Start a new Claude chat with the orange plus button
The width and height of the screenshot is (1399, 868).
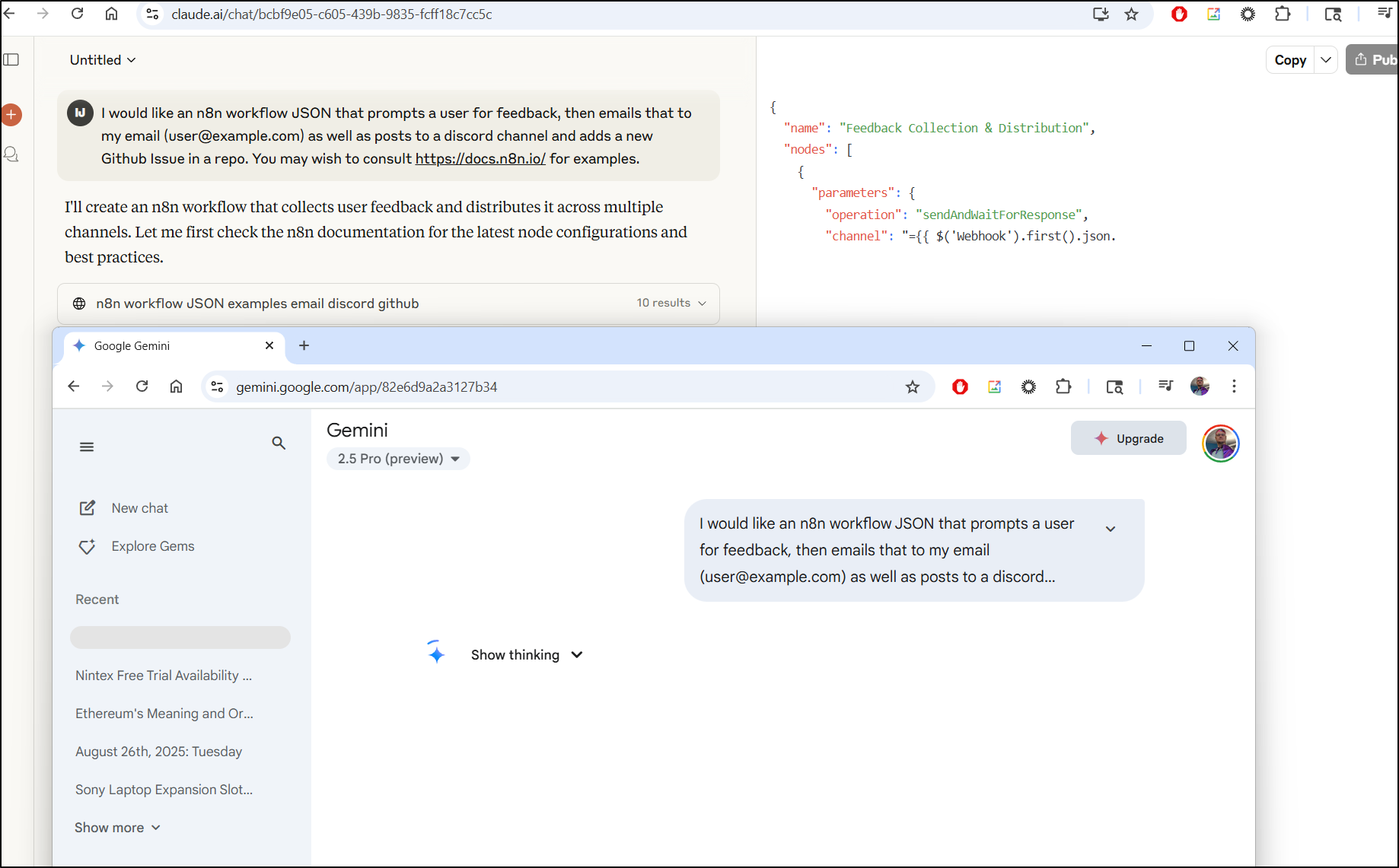coord(11,115)
